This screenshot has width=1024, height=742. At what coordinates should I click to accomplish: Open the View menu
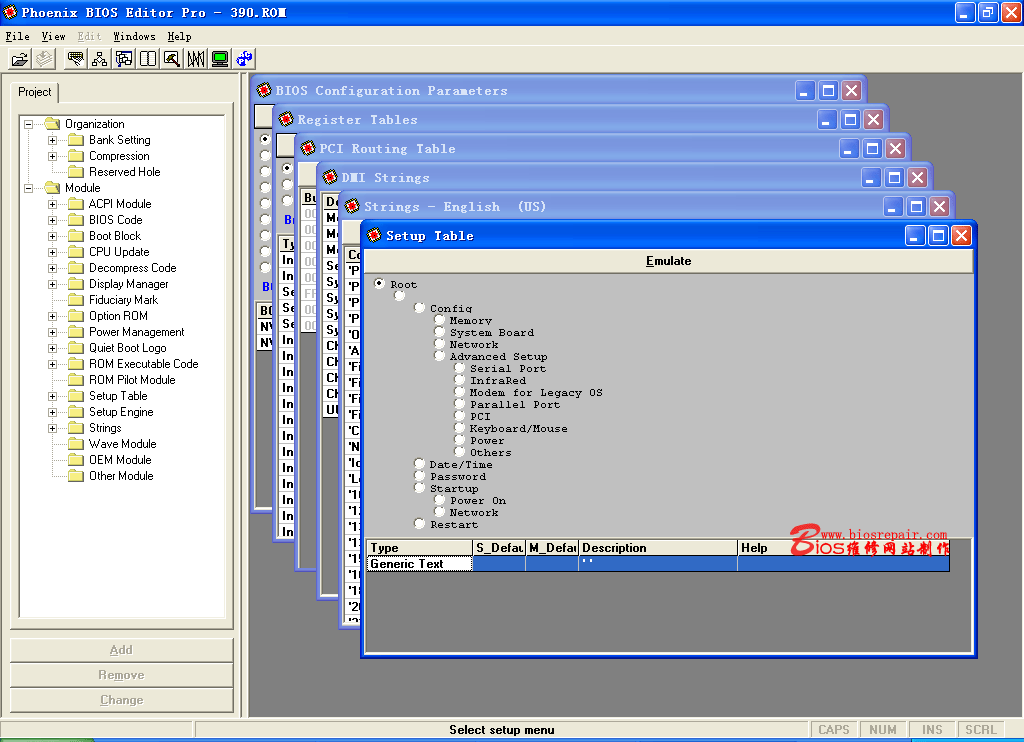point(54,37)
